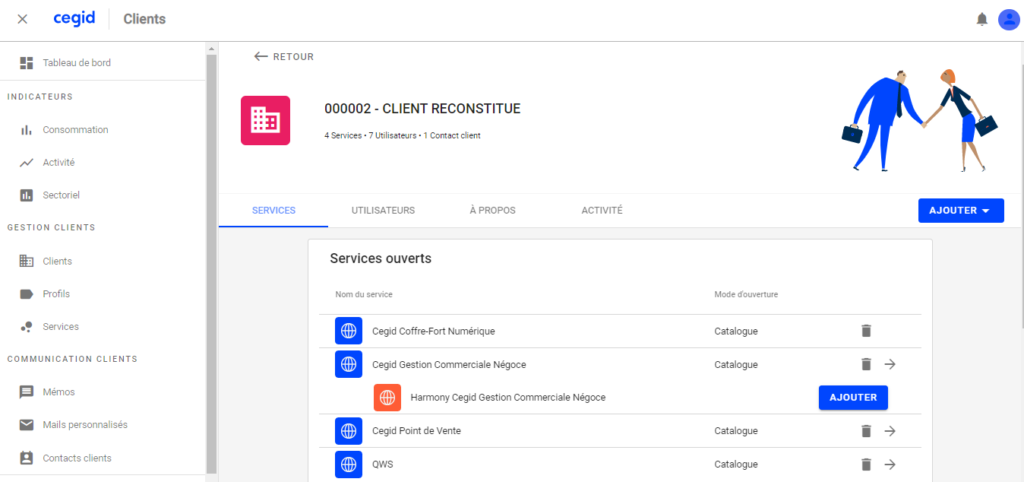Click AJOUTER for Harmony Cegid Gestion Commerciale Négoce
1024x482 pixels.
point(853,397)
